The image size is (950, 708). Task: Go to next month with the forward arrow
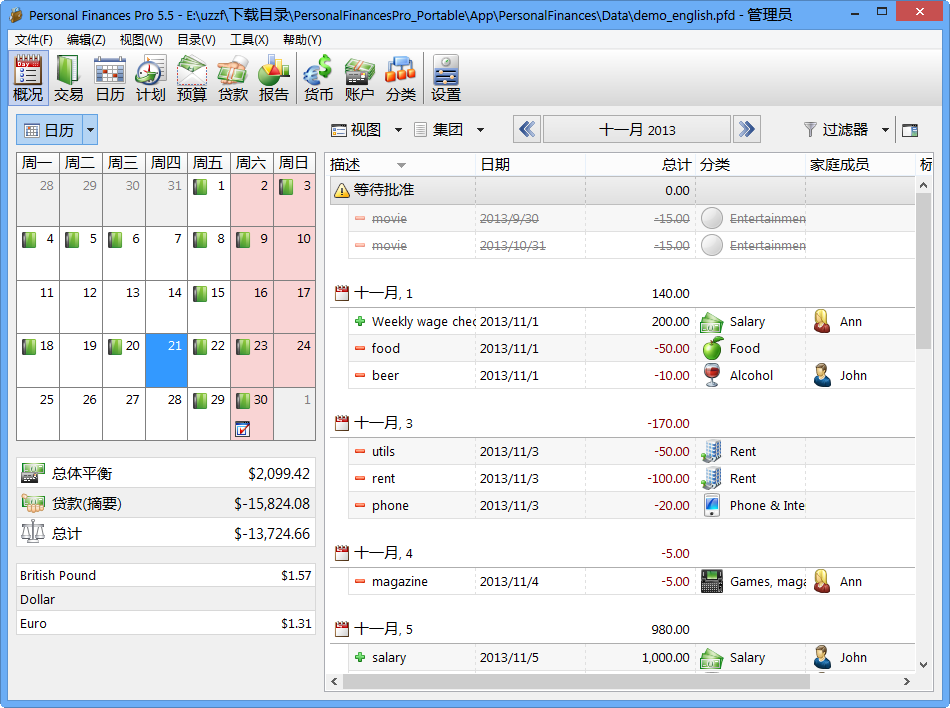[x=747, y=129]
